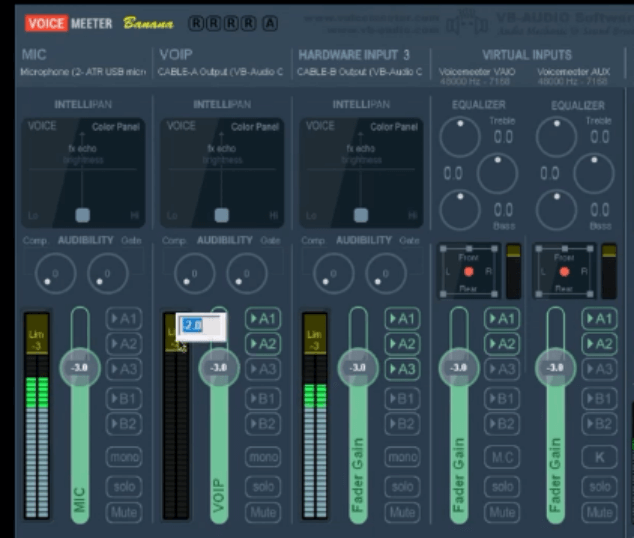
Task: Toggle A2 bus on Voicemeeter AUX strip
Action: [600, 344]
